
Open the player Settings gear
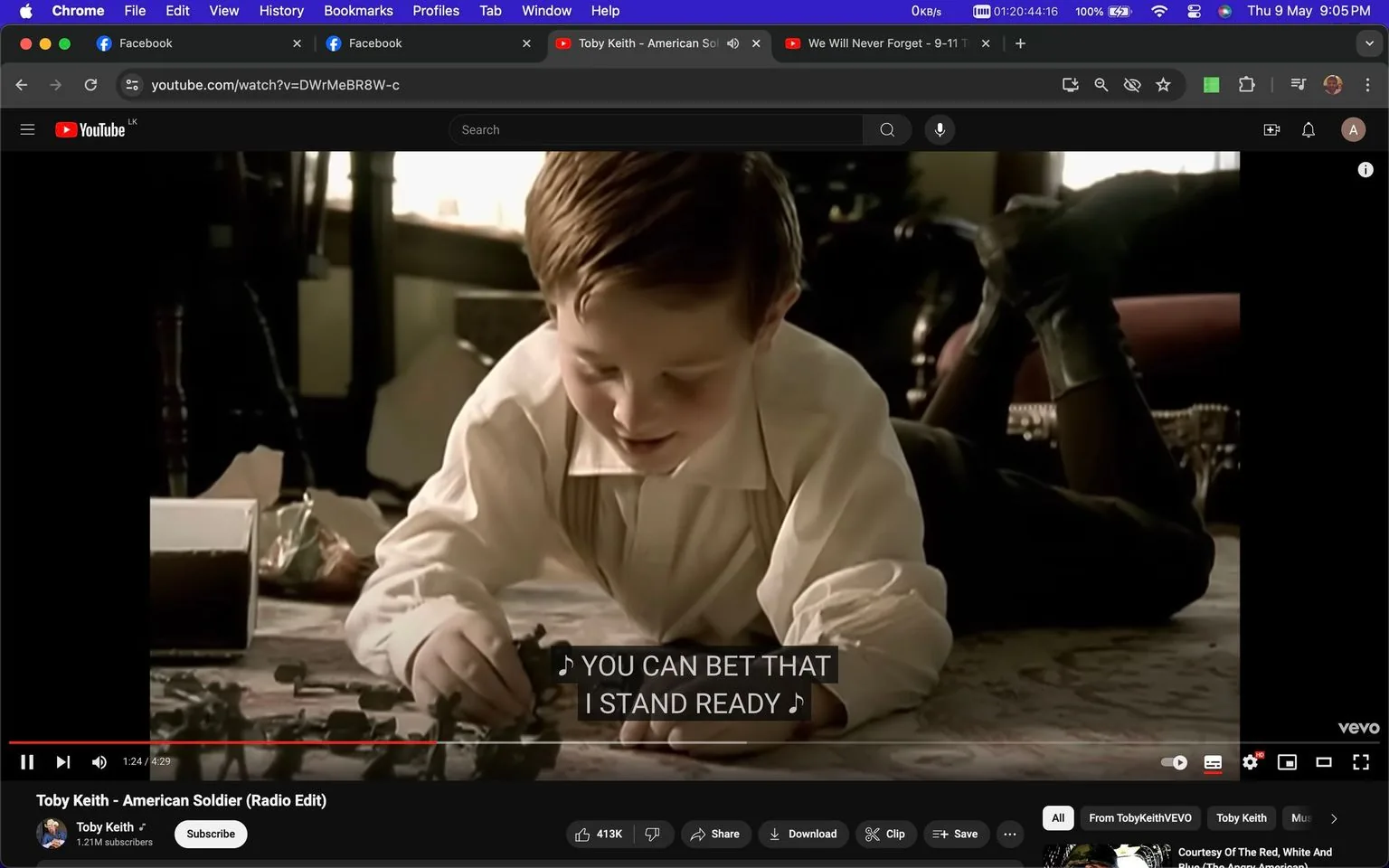[1250, 761]
